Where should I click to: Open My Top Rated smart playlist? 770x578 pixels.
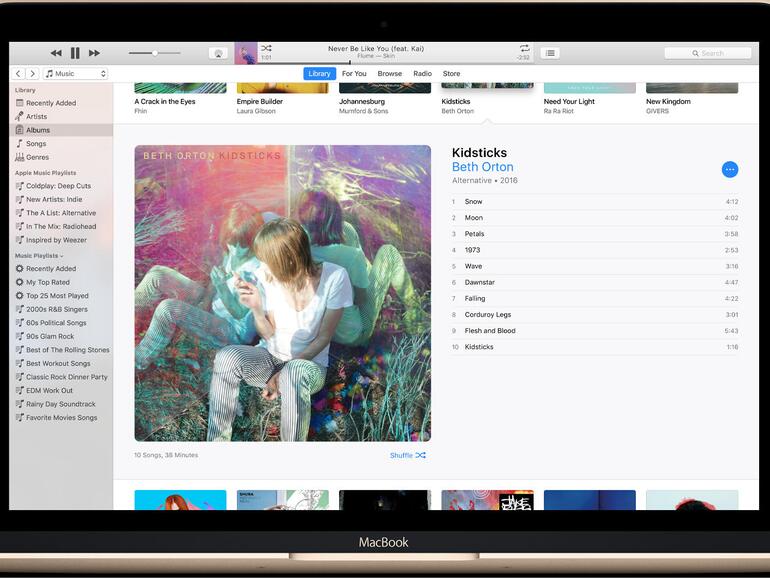click(61, 282)
